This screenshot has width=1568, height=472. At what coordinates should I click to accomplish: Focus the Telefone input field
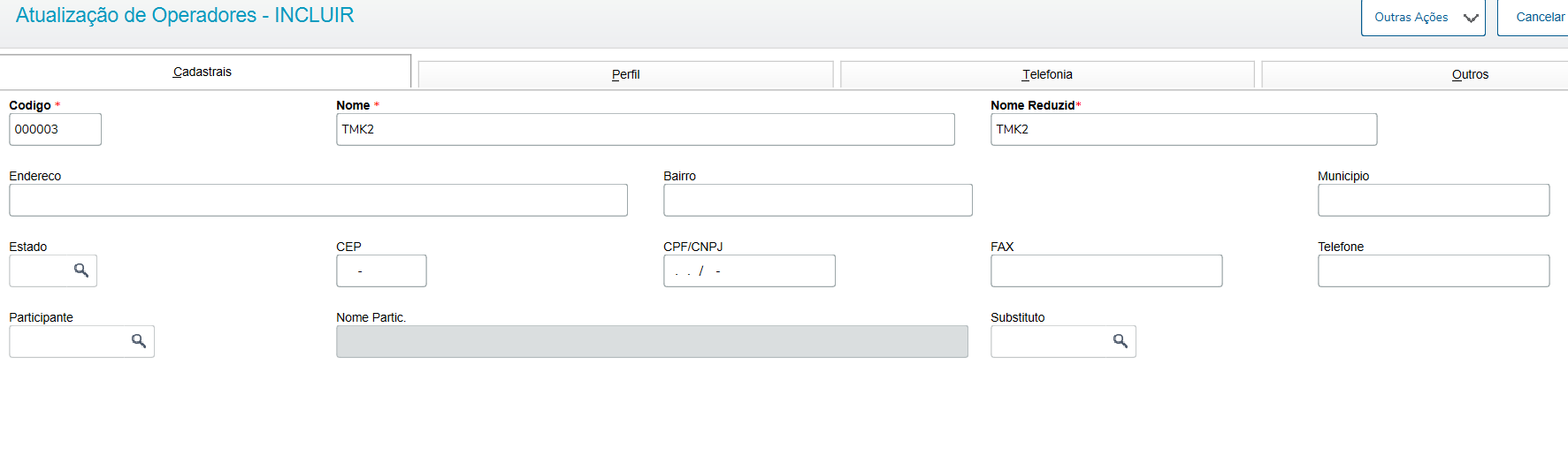(1434, 270)
